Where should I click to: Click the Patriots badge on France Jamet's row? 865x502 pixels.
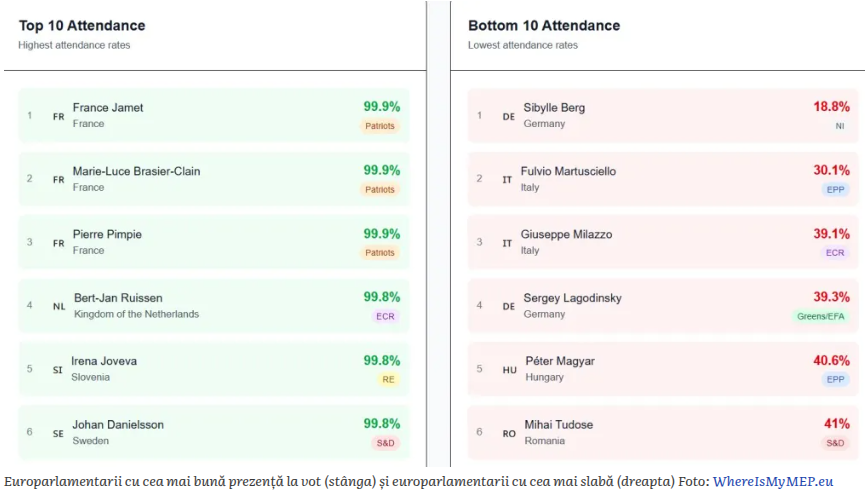(380, 126)
